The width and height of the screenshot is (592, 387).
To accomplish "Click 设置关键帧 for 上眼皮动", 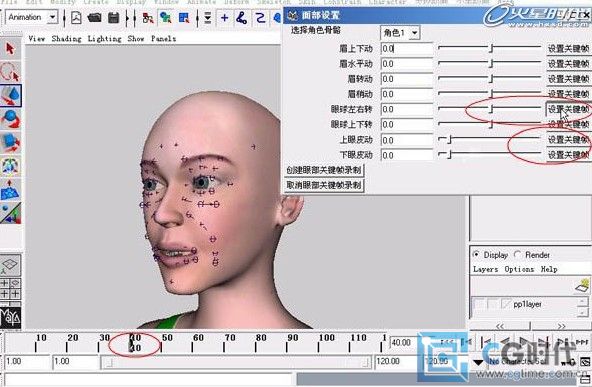I will pos(569,140).
